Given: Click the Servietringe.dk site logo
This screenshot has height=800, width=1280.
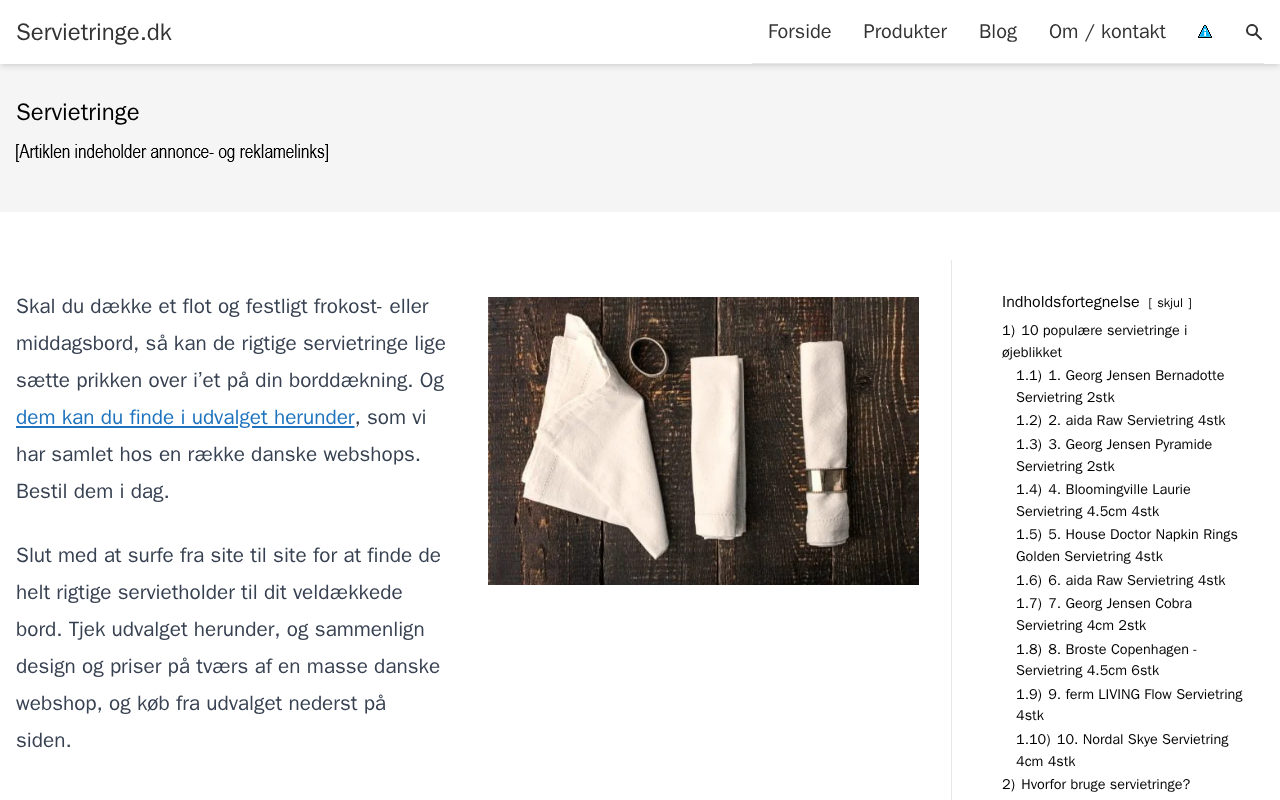Looking at the screenshot, I should pyautogui.click(x=94, y=32).
